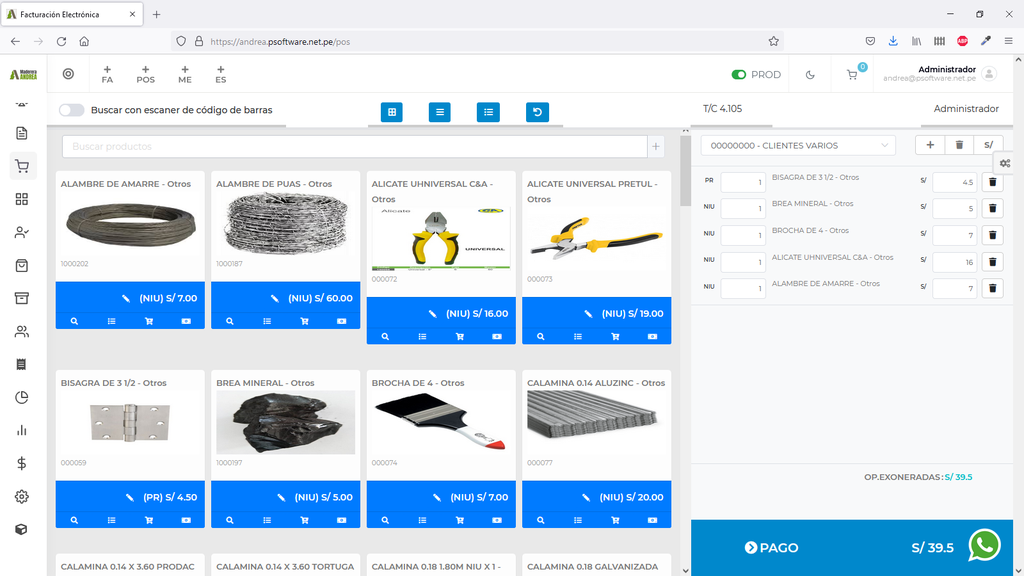Open a new browser tab
This screenshot has height=576, width=1024.
tap(157, 14)
